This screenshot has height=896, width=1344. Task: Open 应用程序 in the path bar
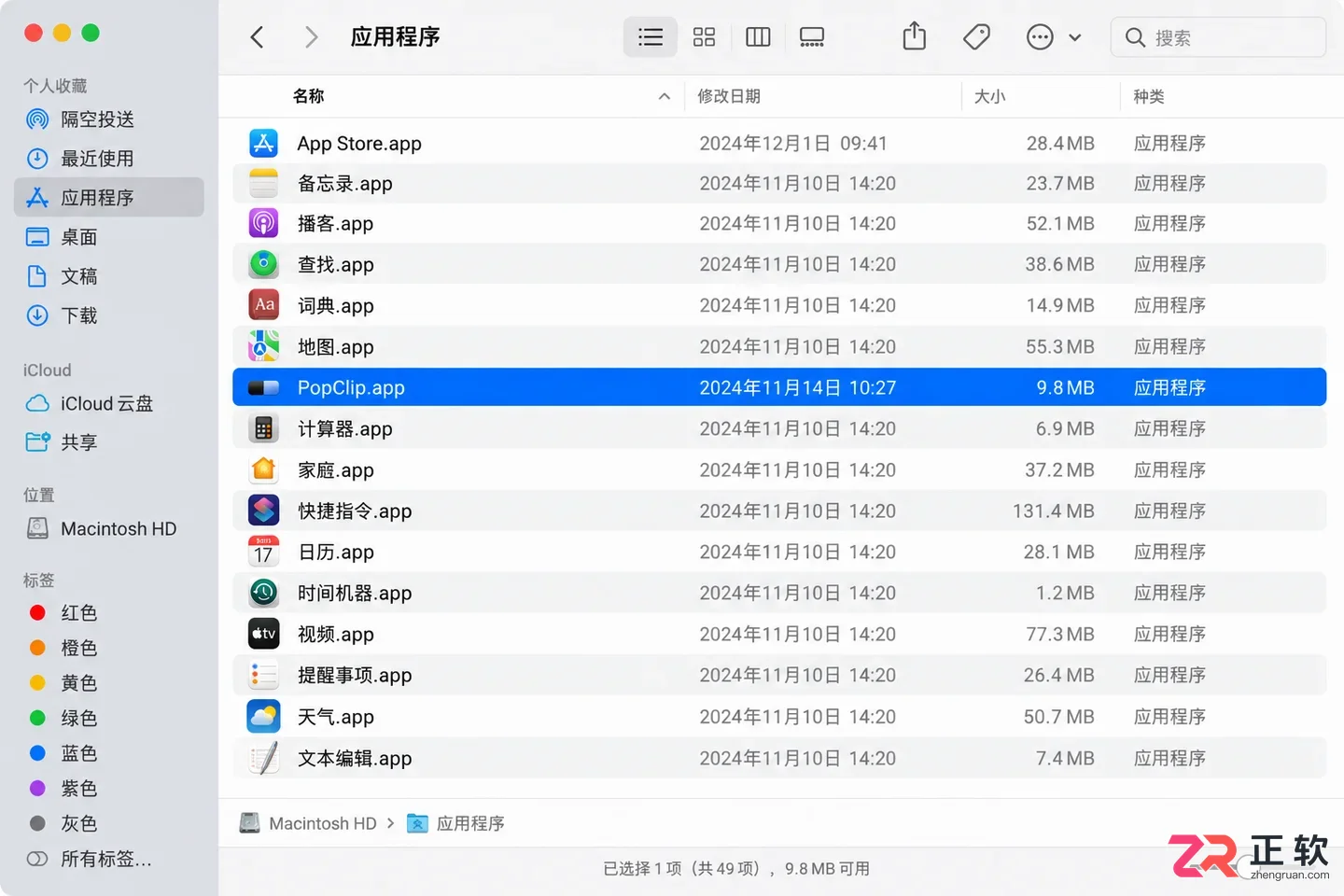click(456, 823)
